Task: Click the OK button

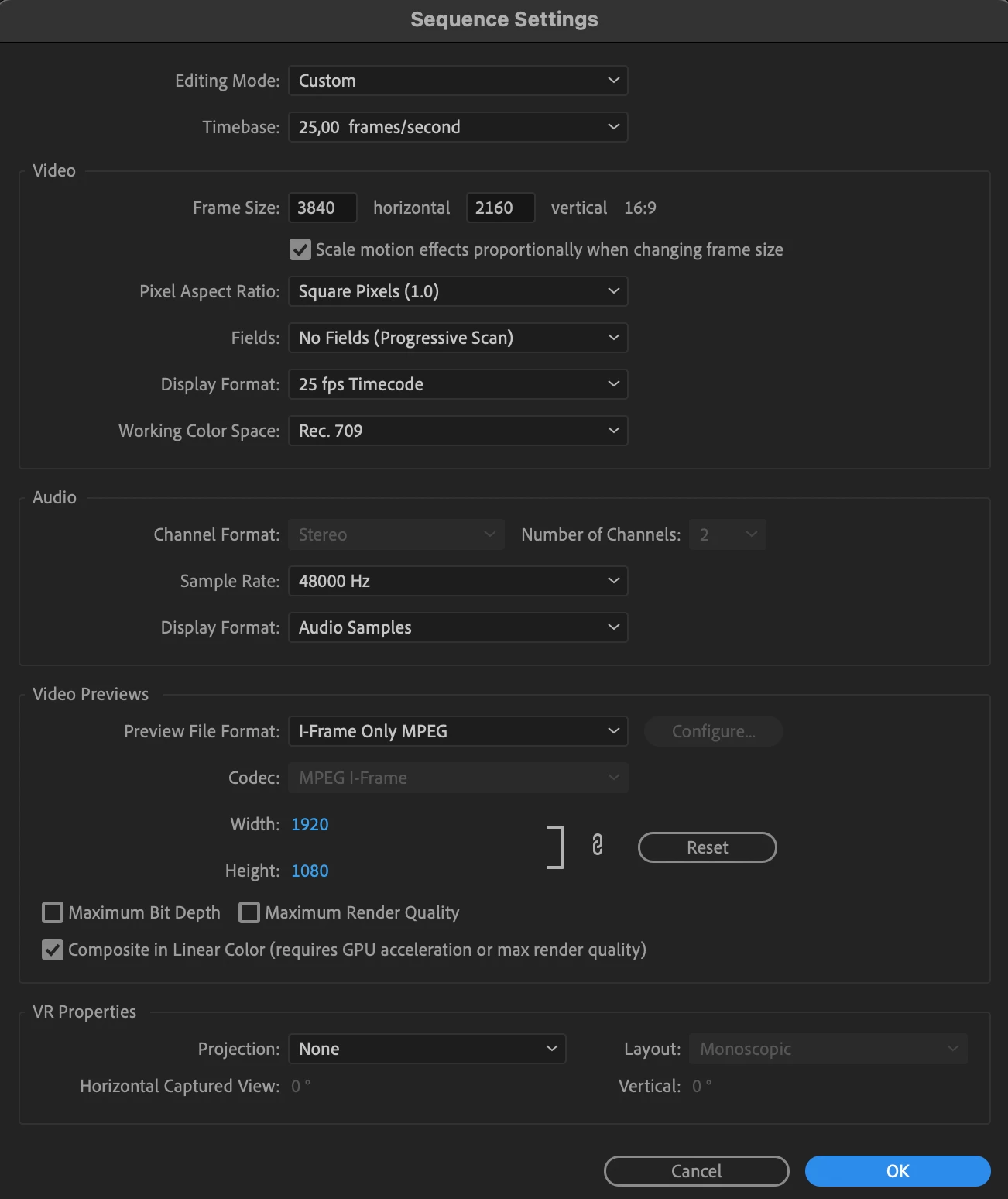Action: click(898, 1171)
